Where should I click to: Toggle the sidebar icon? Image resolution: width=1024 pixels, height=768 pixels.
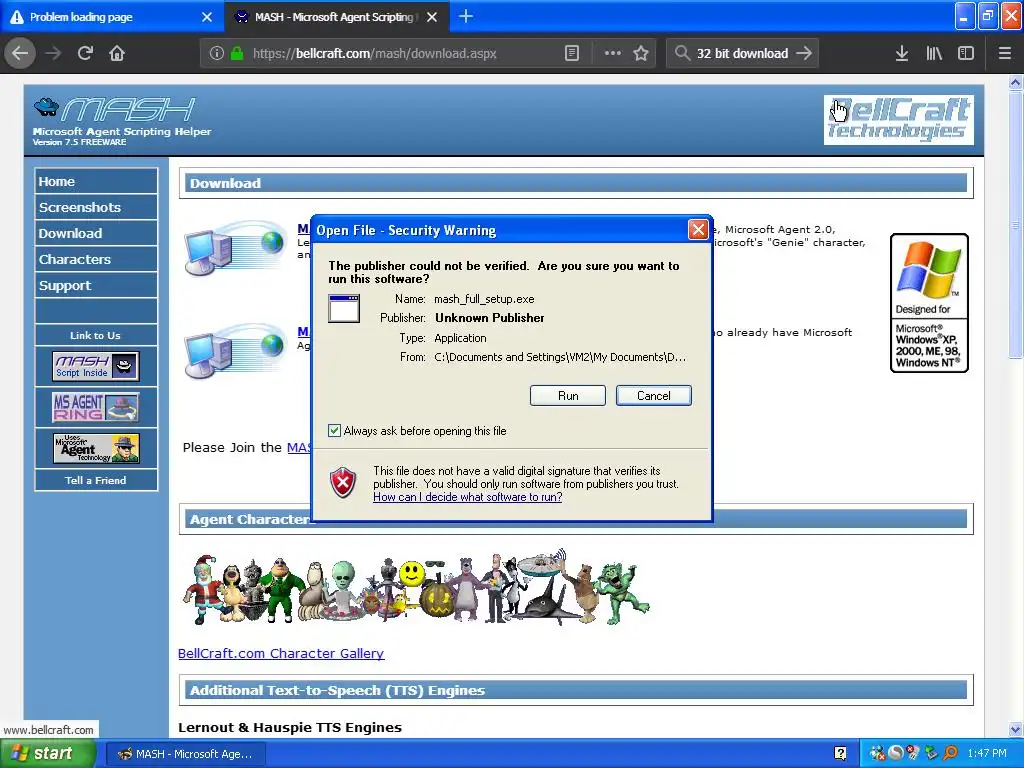coord(966,53)
